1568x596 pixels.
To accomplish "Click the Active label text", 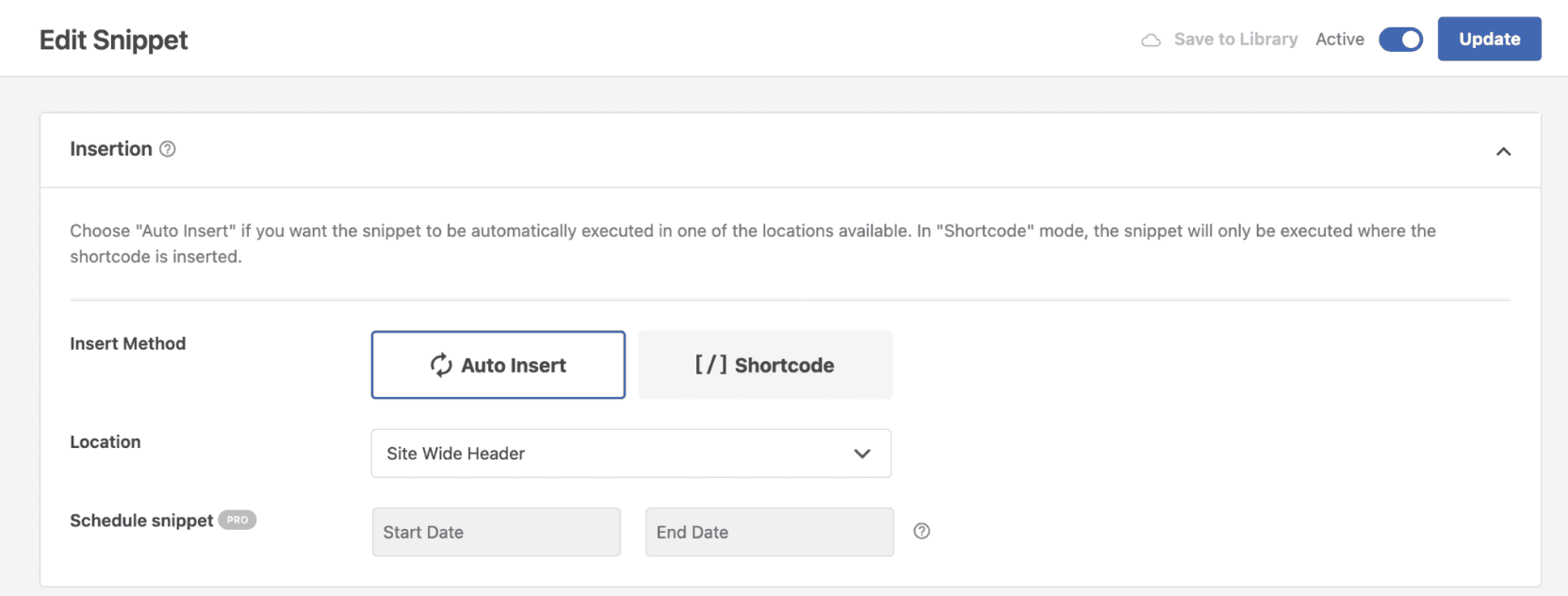I will tap(1339, 40).
